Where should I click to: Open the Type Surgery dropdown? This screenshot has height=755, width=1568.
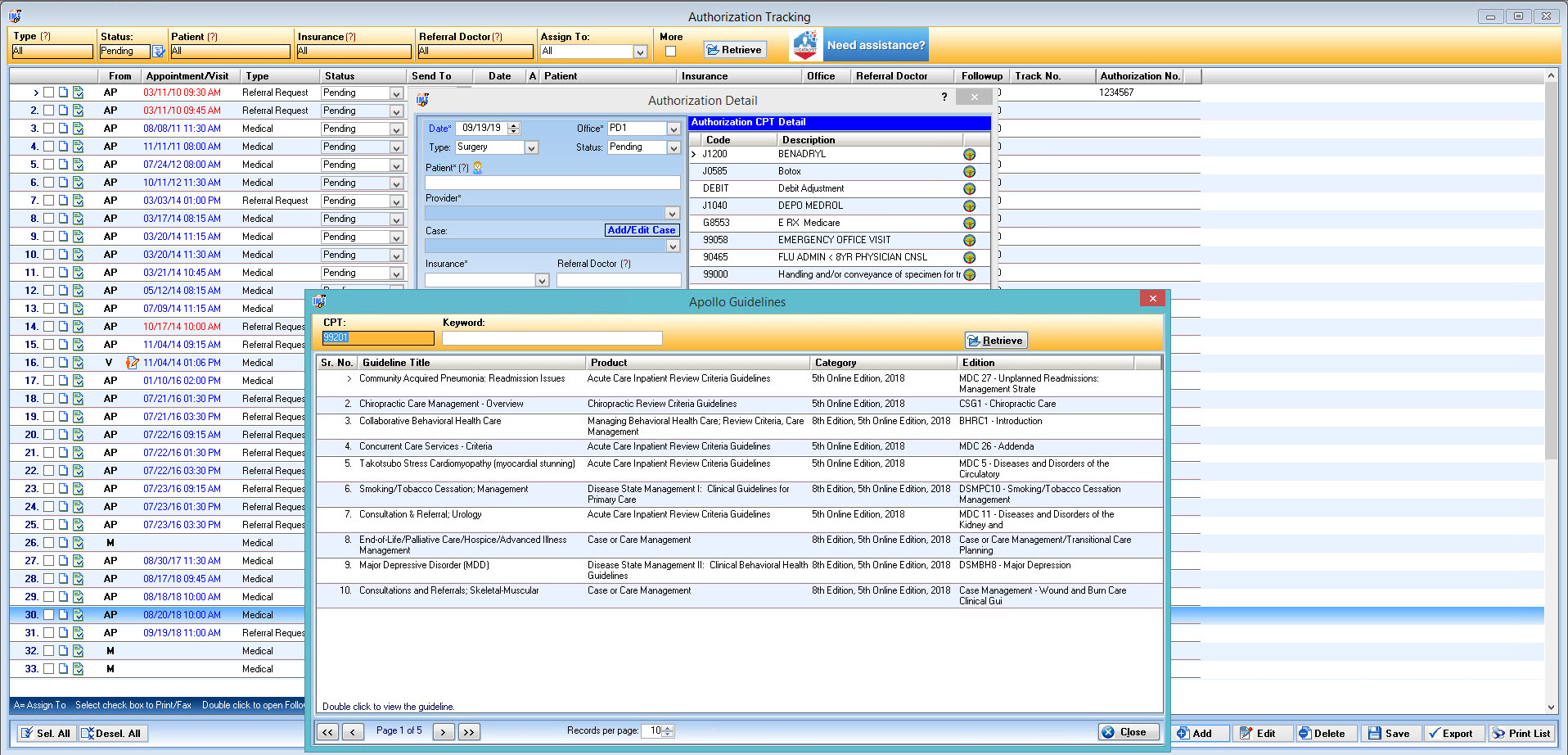531,148
